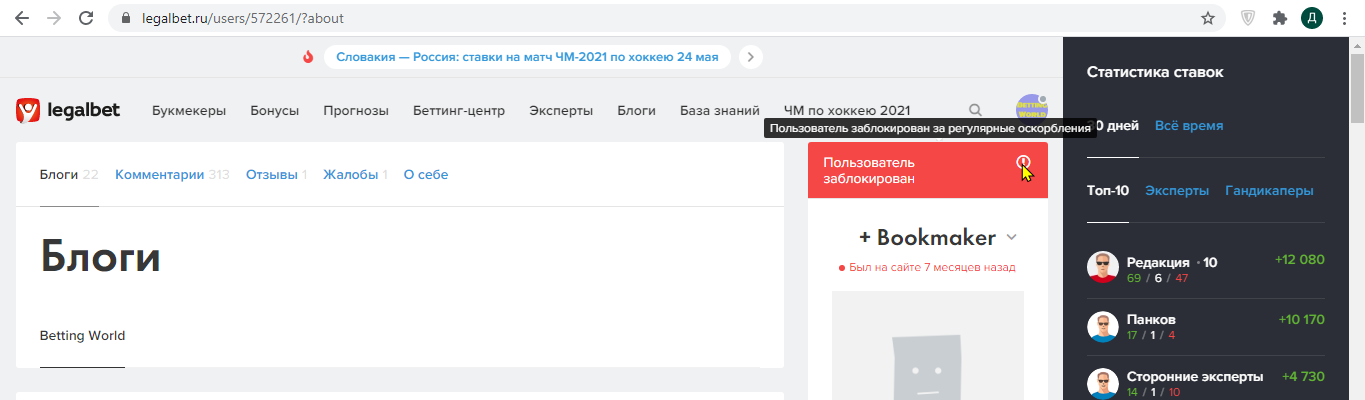Switch statistics to Всё время
This screenshot has height=400, width=1365.
click(x=1188, y=126)
